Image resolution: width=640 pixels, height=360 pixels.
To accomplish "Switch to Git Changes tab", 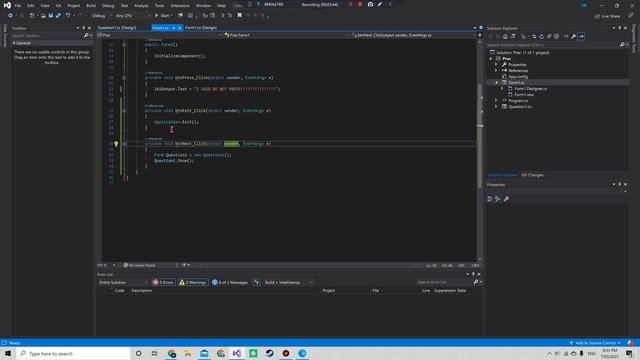I will [532, 175].
